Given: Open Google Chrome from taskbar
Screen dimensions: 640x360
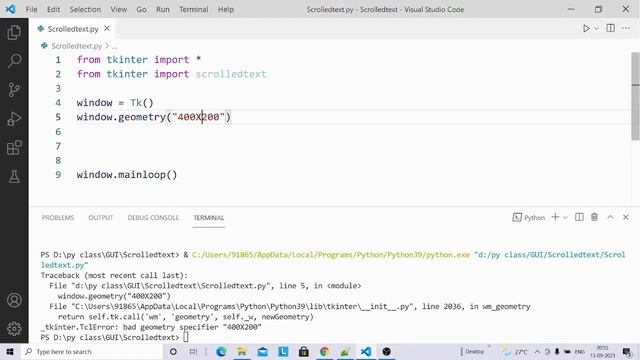Looking at the screenshot, I should [x=324, y=351].
